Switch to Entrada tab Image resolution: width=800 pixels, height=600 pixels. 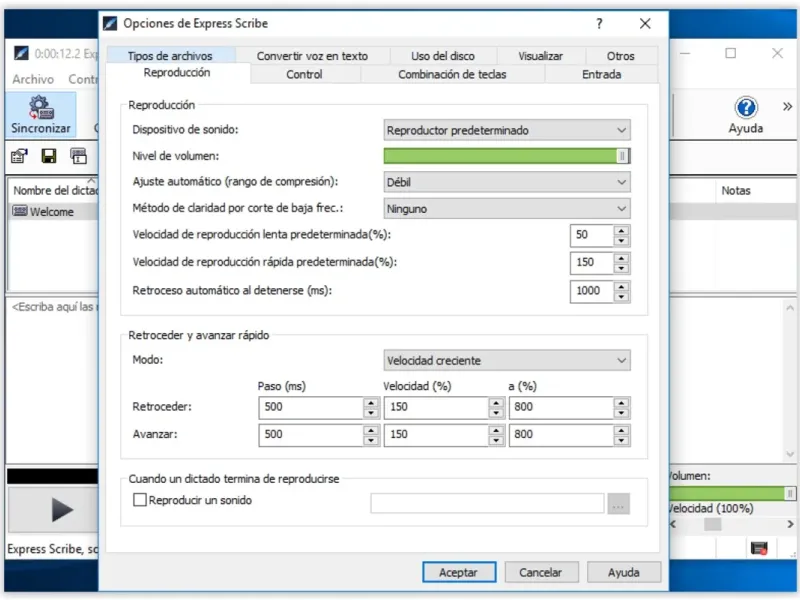(x=602, y=74)
